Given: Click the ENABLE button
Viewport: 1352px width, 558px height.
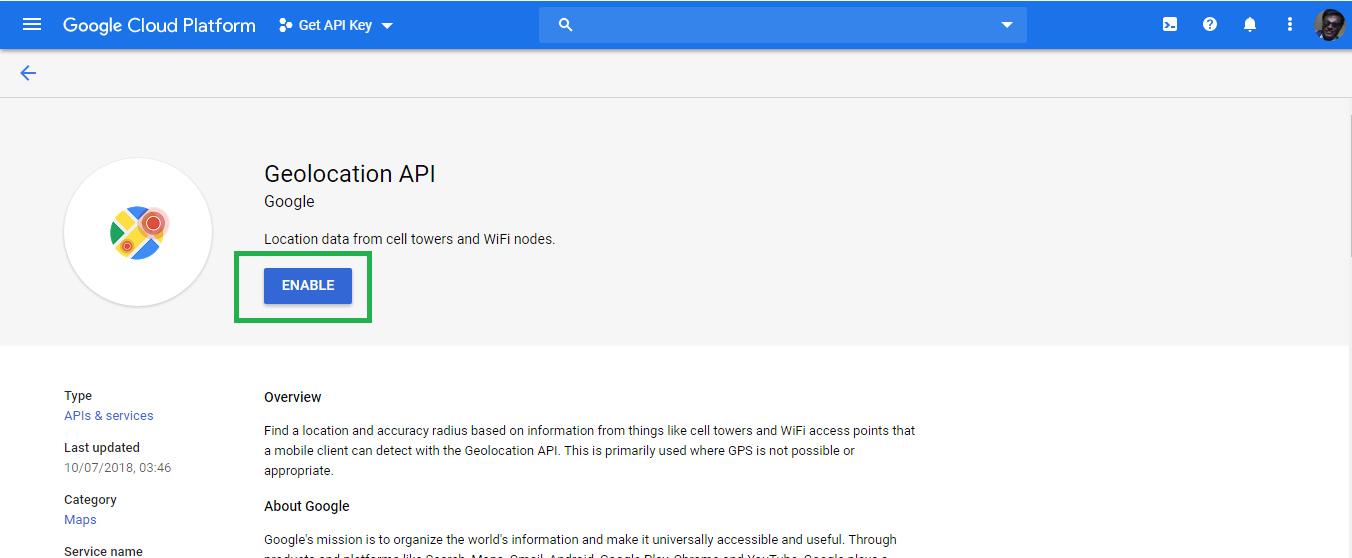Looking at the screenshot, I should [x=308, y=285].
